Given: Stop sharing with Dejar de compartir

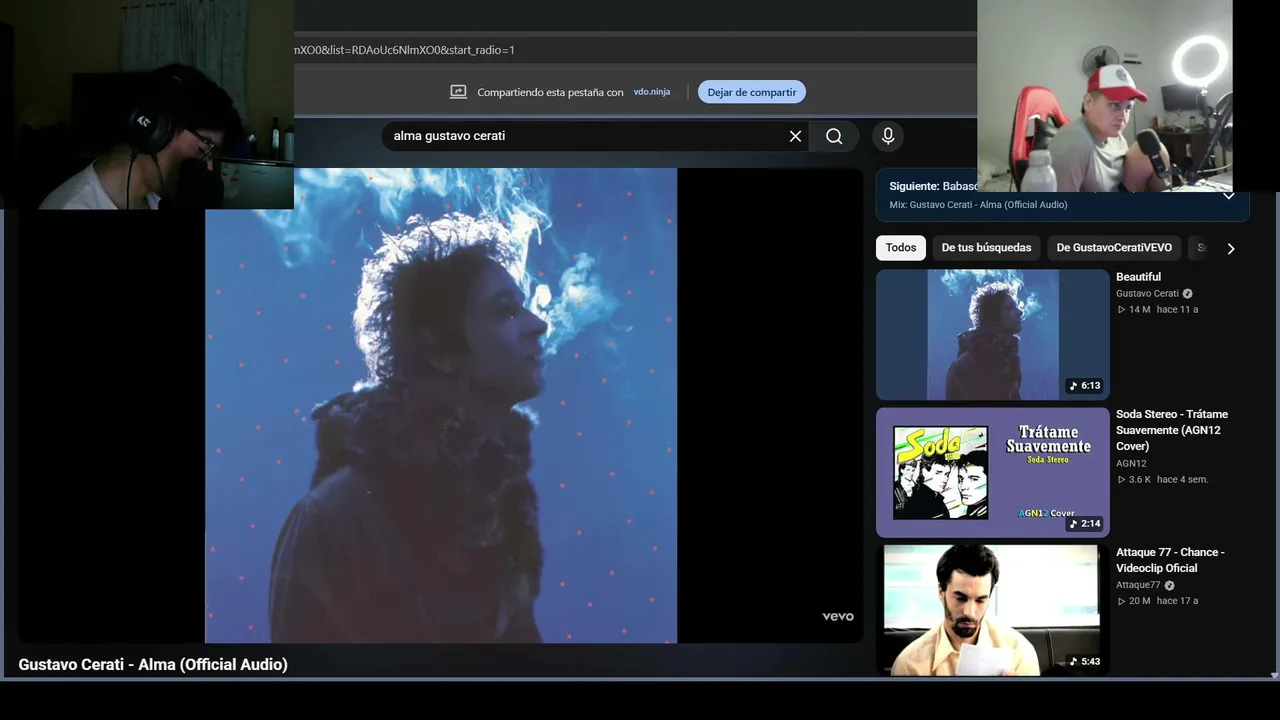Looking at the screenshot, I should 752,92.
